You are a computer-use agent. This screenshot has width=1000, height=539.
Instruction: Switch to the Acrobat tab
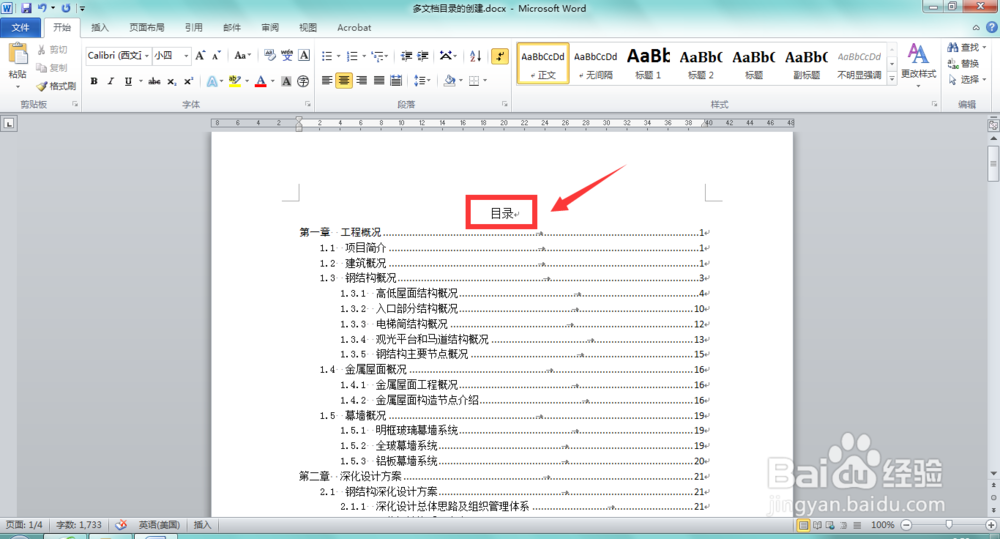tap(354, 27)
